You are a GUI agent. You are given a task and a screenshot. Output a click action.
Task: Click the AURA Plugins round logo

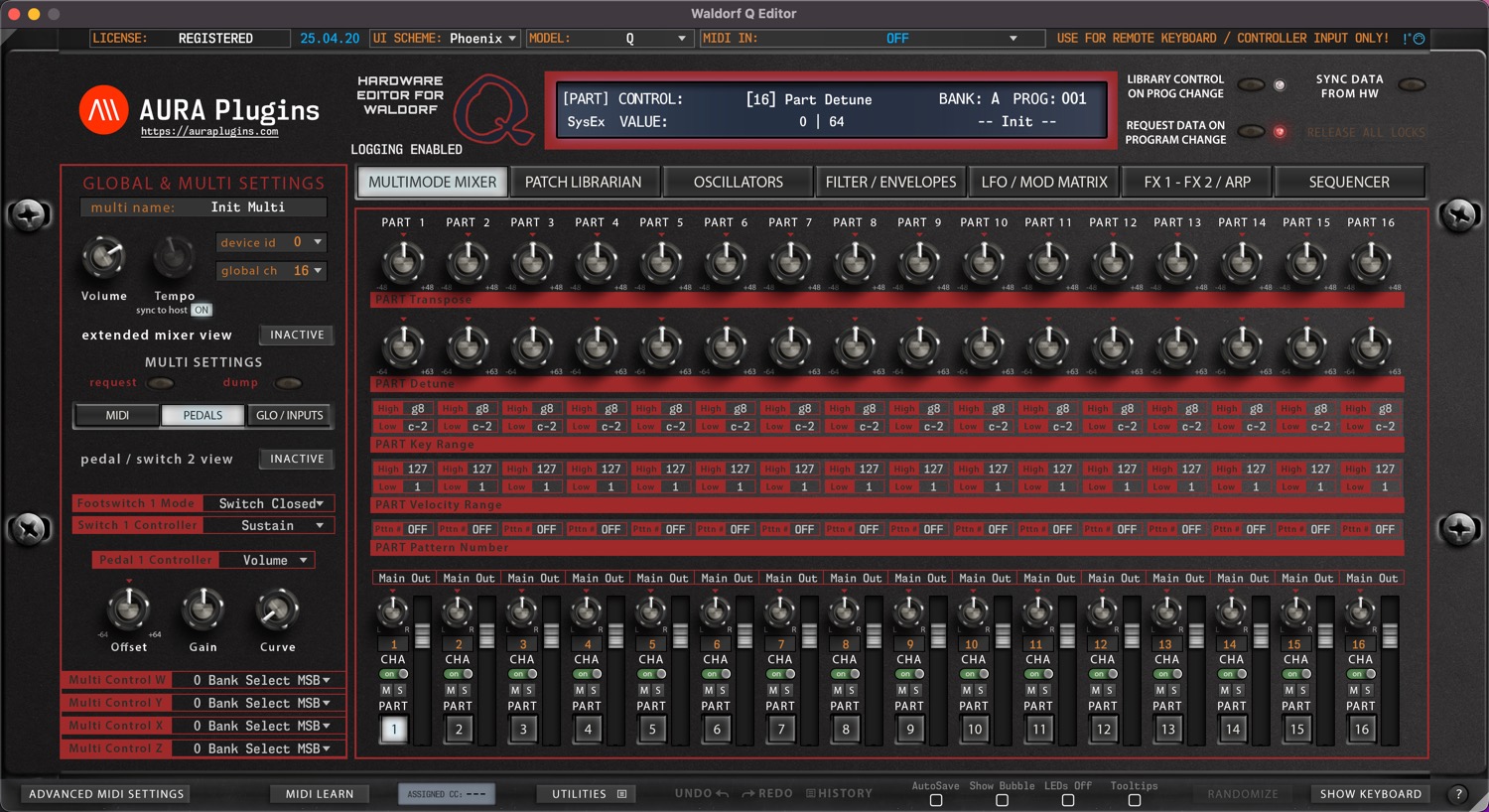click(x=104, y=109)
